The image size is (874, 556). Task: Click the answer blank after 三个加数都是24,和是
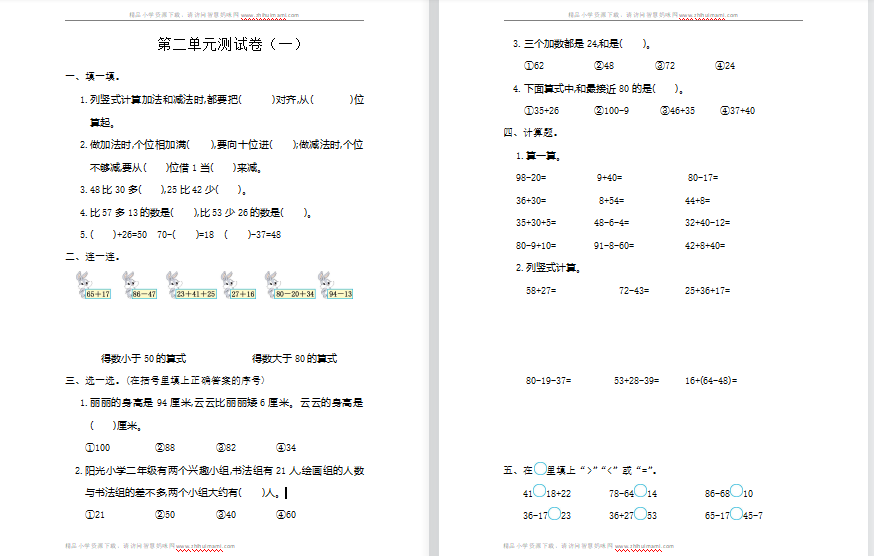coord(634,43)
